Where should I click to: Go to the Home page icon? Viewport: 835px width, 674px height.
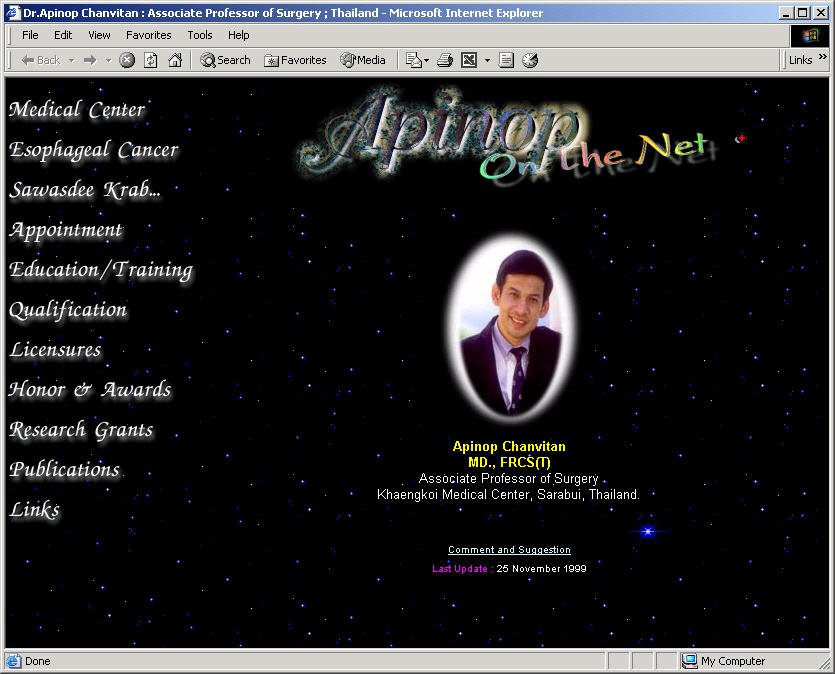pyautogui.click(x=175, y=60)
